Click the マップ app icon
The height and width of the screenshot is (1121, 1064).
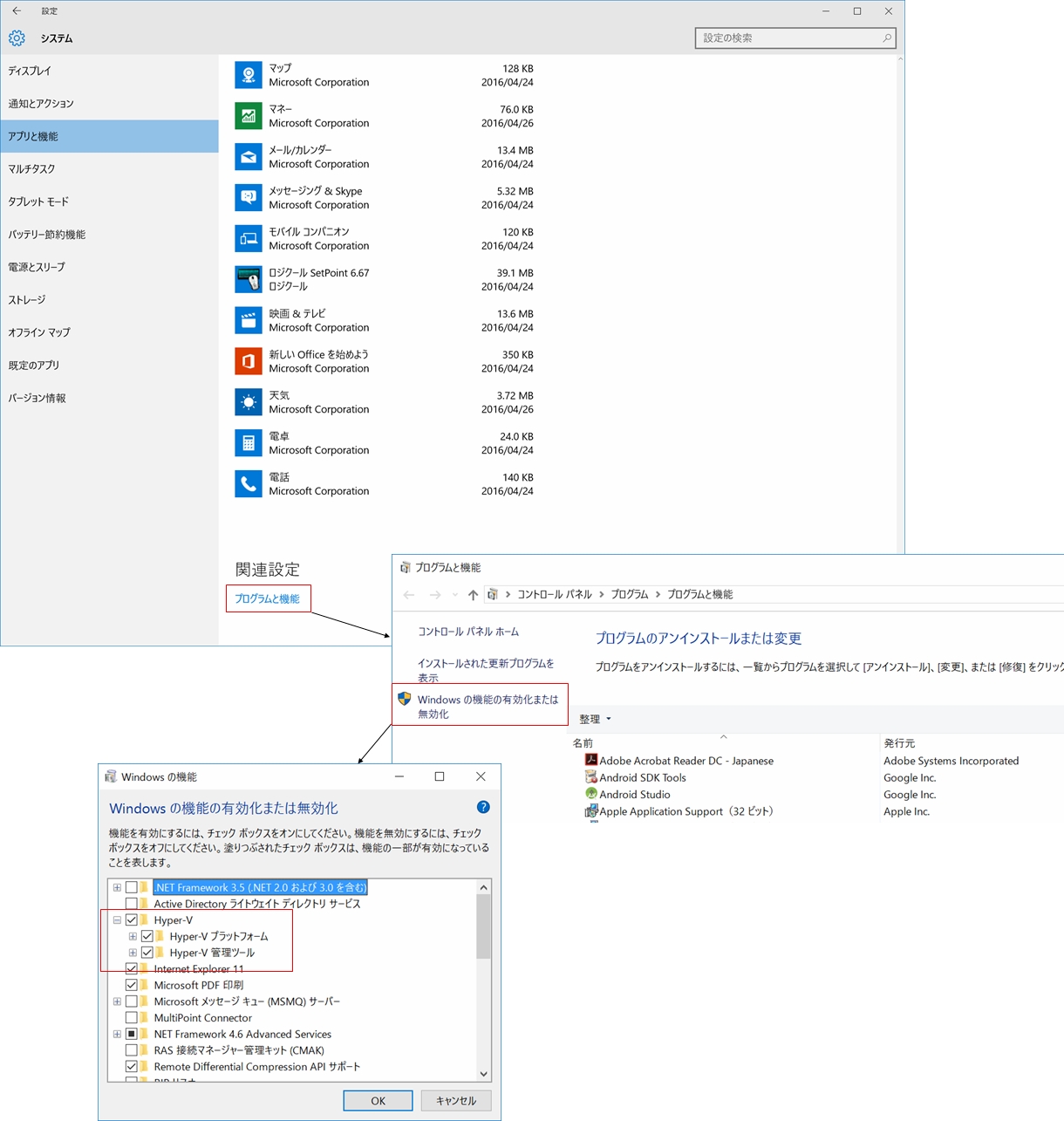(x=249, y=75)
